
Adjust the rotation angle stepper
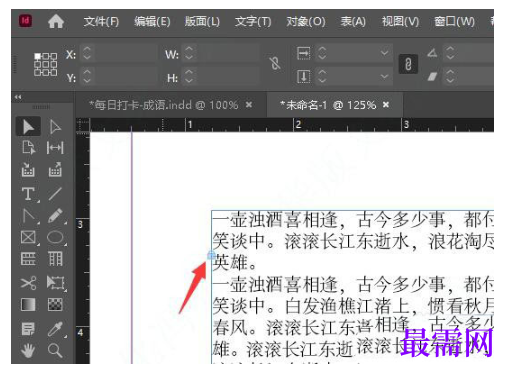tap(450, 53)
